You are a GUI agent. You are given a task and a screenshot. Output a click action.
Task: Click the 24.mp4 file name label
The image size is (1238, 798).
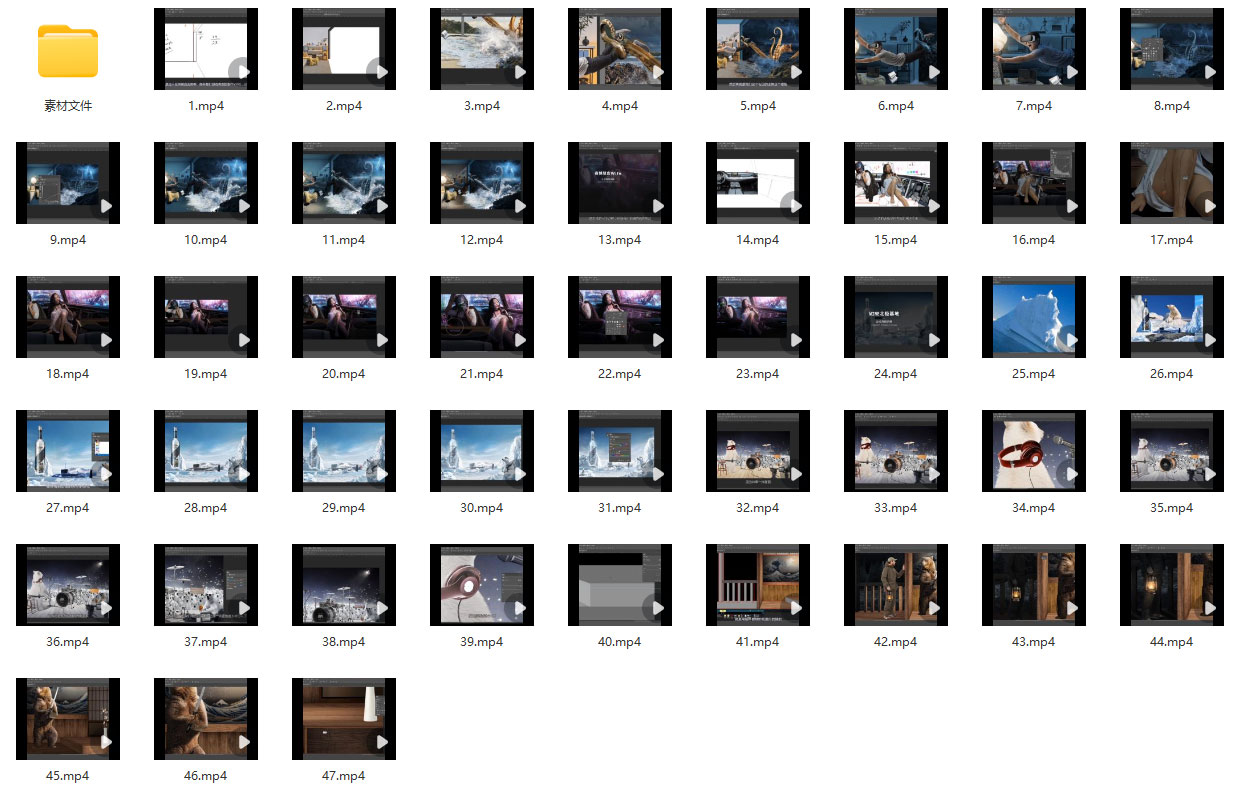click(x=896, y=374)
